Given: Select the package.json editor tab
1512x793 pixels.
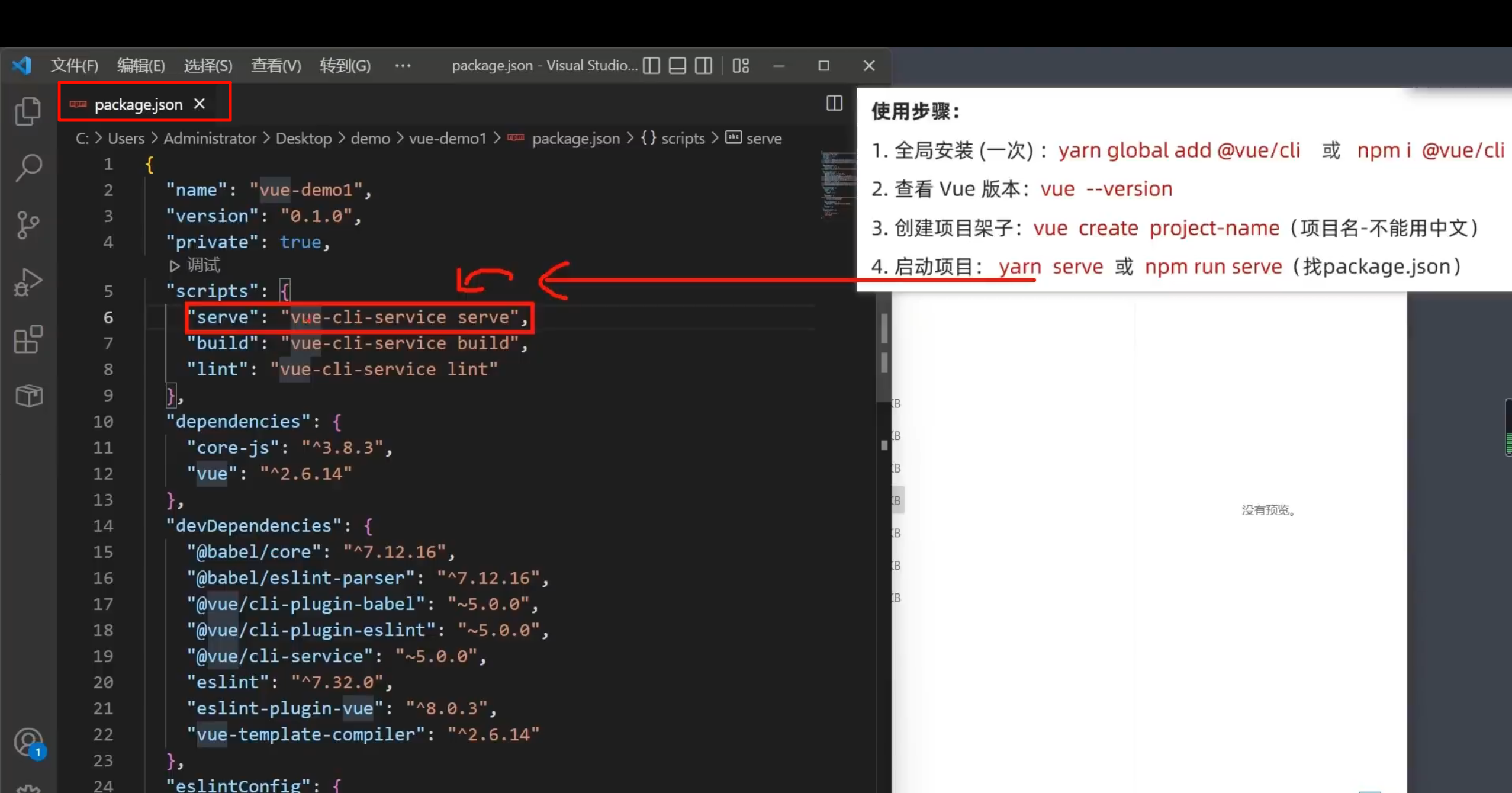Looking at the screenshot, I should coord(144,103).
